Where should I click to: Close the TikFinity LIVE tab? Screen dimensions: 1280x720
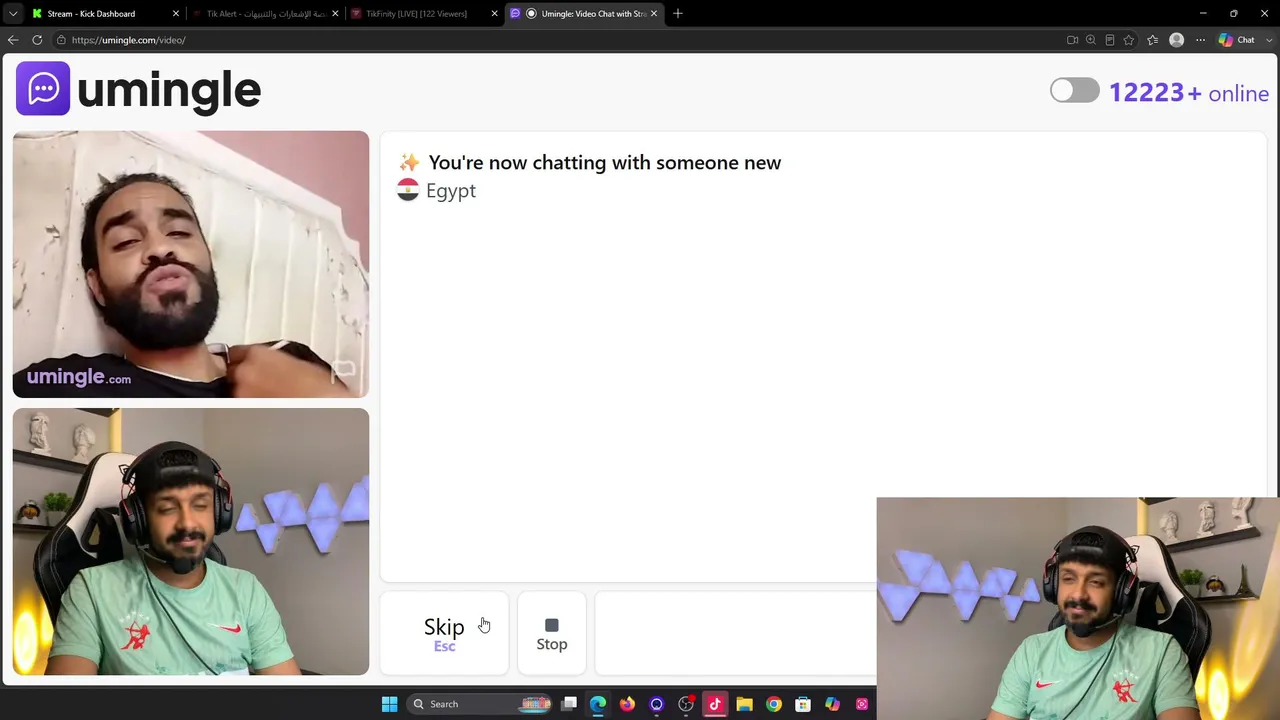click(494, 14)
